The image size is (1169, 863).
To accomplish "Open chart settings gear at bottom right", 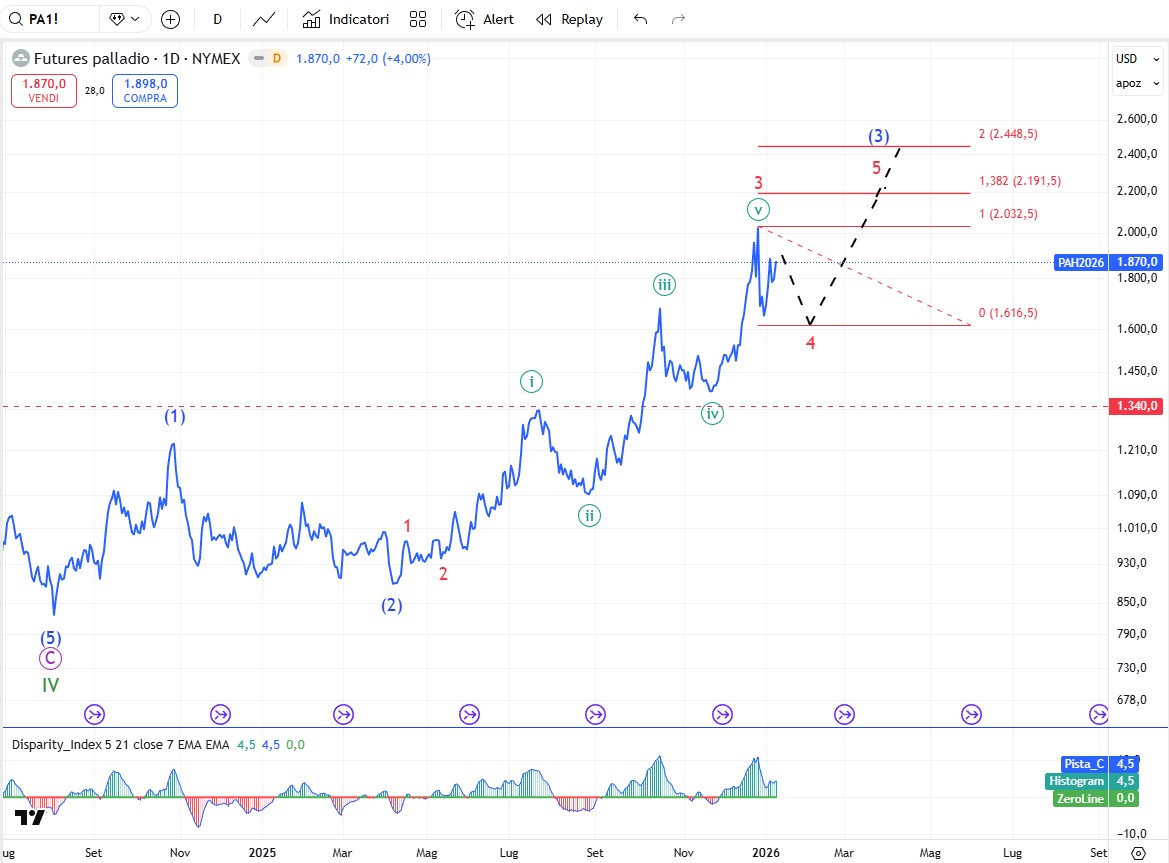I will pyautogui.click(x=1138, y=853).
